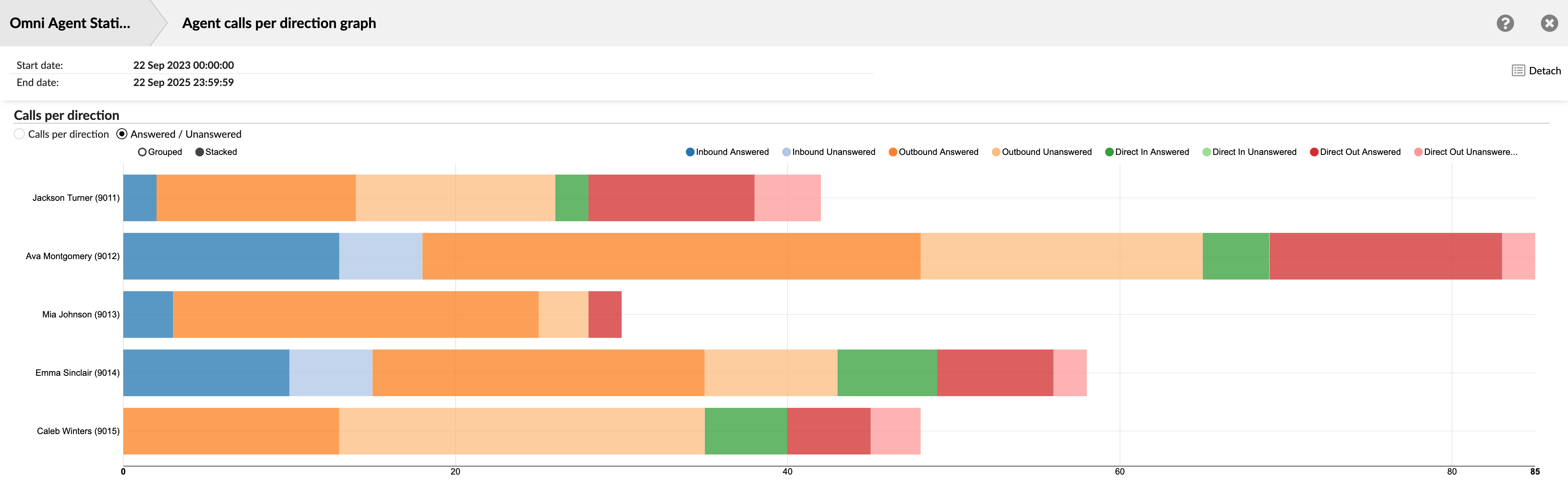
Task: Go back to Omni Agent Statistics breadcrumb
Action: (70, 23)
